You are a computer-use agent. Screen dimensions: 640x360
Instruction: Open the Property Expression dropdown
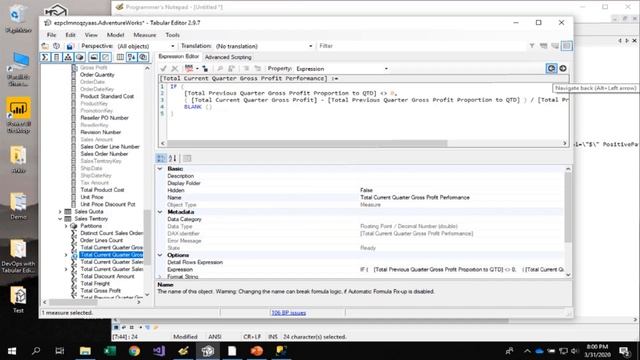point(386,69)
